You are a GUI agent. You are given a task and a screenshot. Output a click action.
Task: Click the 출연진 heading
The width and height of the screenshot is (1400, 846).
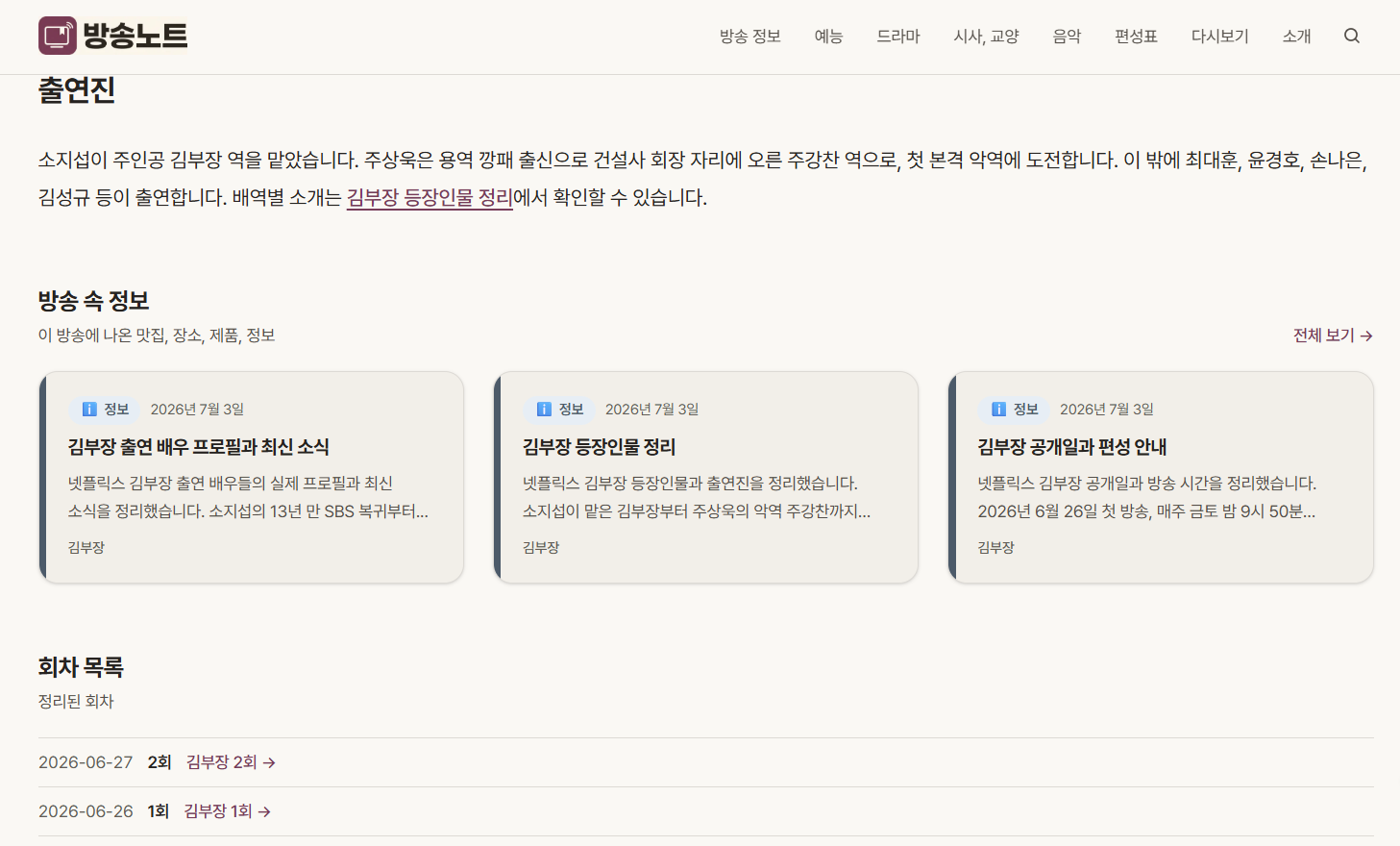coord(77,90)
